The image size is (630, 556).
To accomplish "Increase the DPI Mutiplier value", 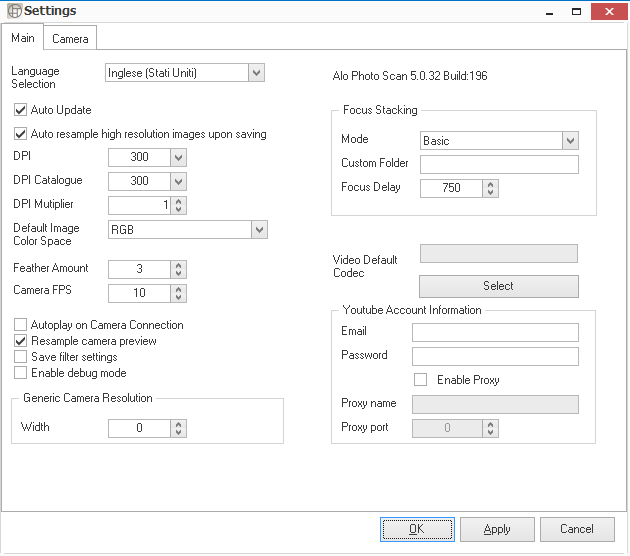I will coord(178,201).
